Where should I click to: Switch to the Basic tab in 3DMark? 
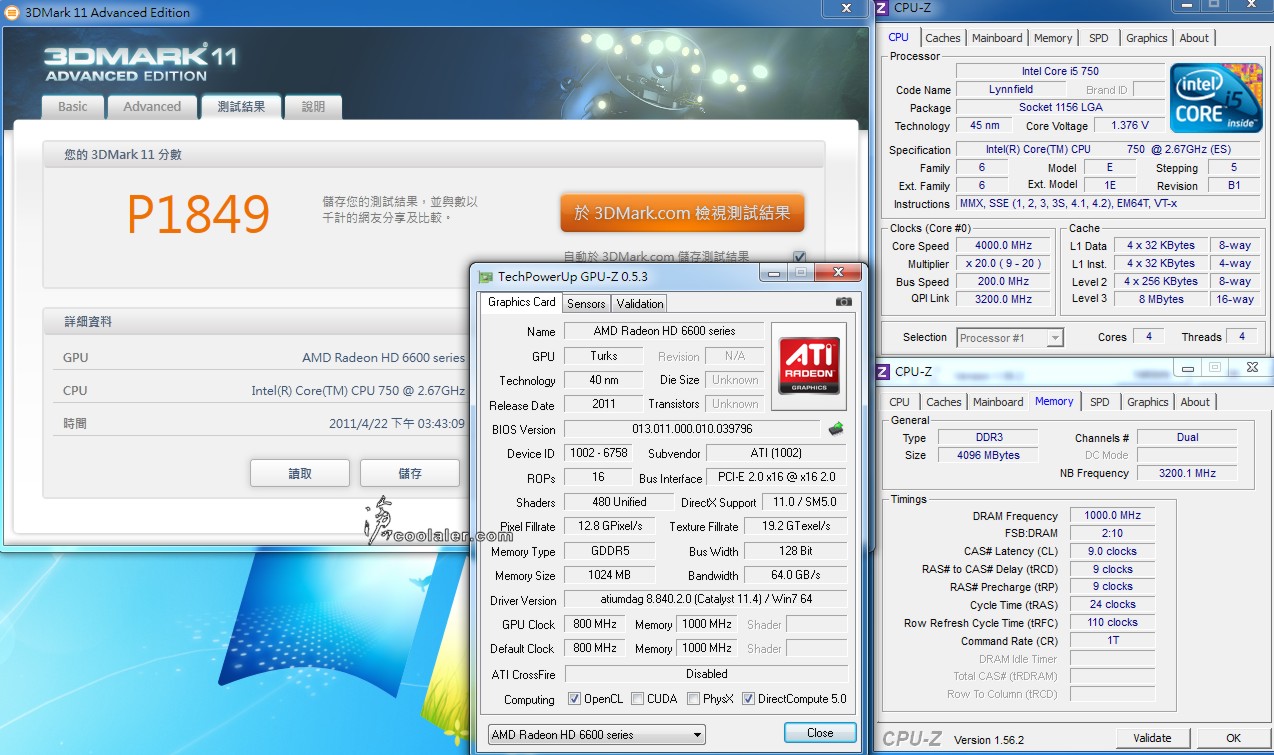click(x=72, y=107)
